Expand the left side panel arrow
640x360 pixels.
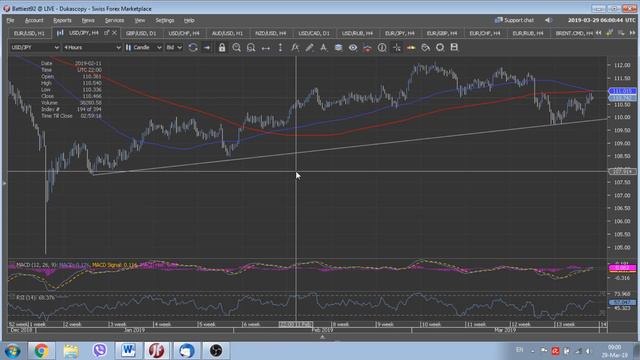(4, 183)
